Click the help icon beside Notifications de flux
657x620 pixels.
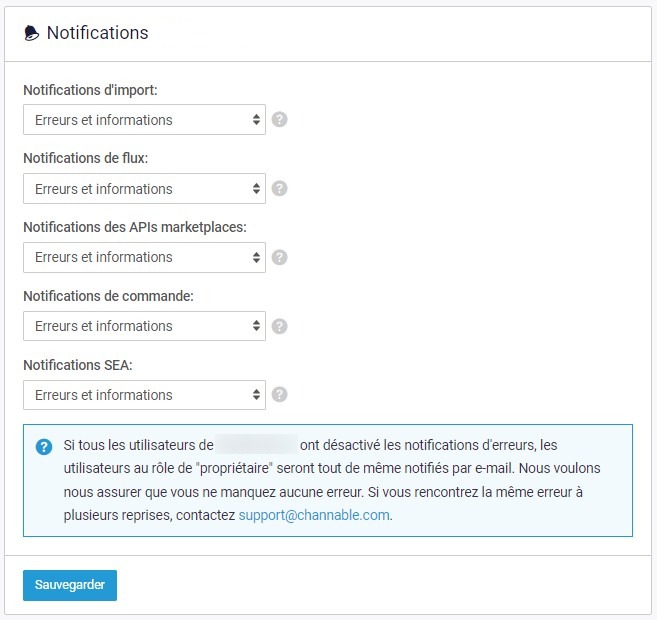(x=279, y=189)
